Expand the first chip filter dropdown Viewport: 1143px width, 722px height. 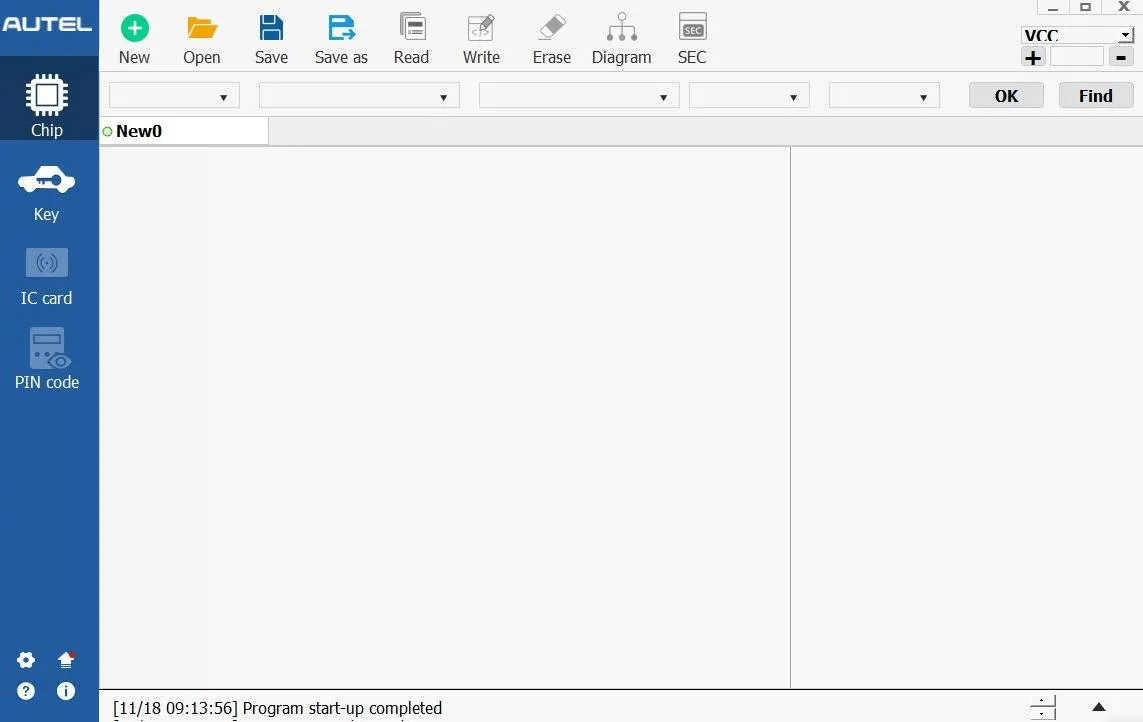click(174, 96)
